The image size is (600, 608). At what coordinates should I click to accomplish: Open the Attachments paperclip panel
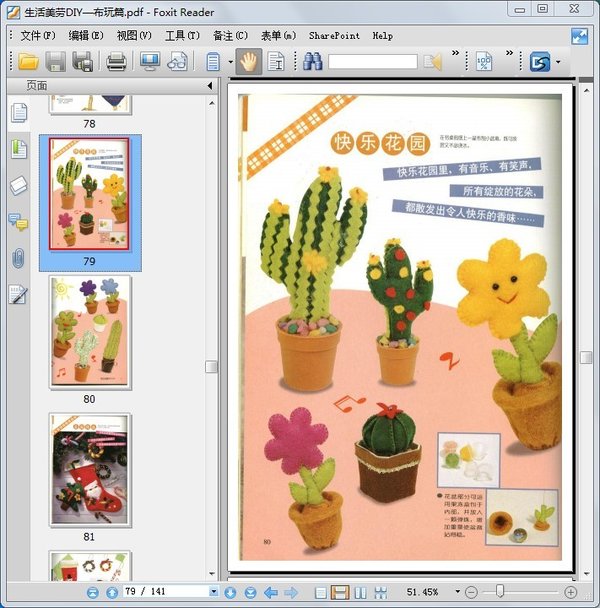(18, 258)
